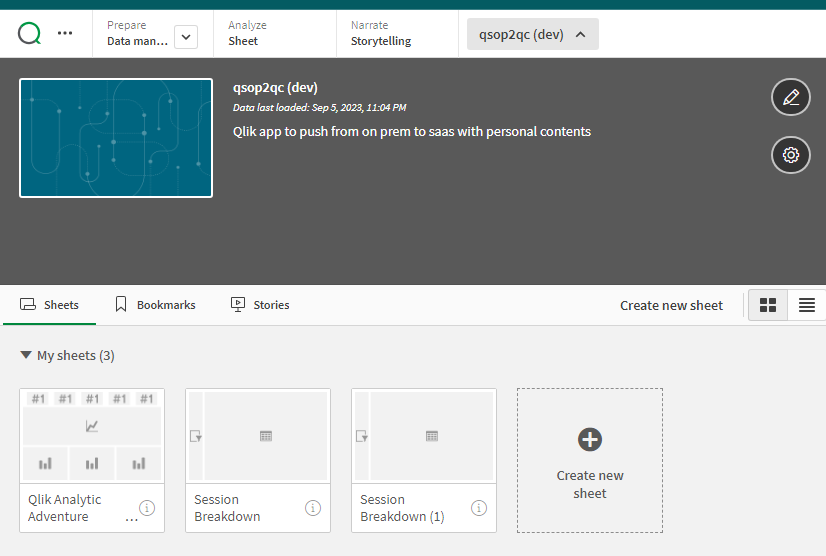This screenshot has height=556, width=826.
Task: Open Session Breakdown (1) sheet thumbnail
Action: pyautogui.click(x=424, y=436)
